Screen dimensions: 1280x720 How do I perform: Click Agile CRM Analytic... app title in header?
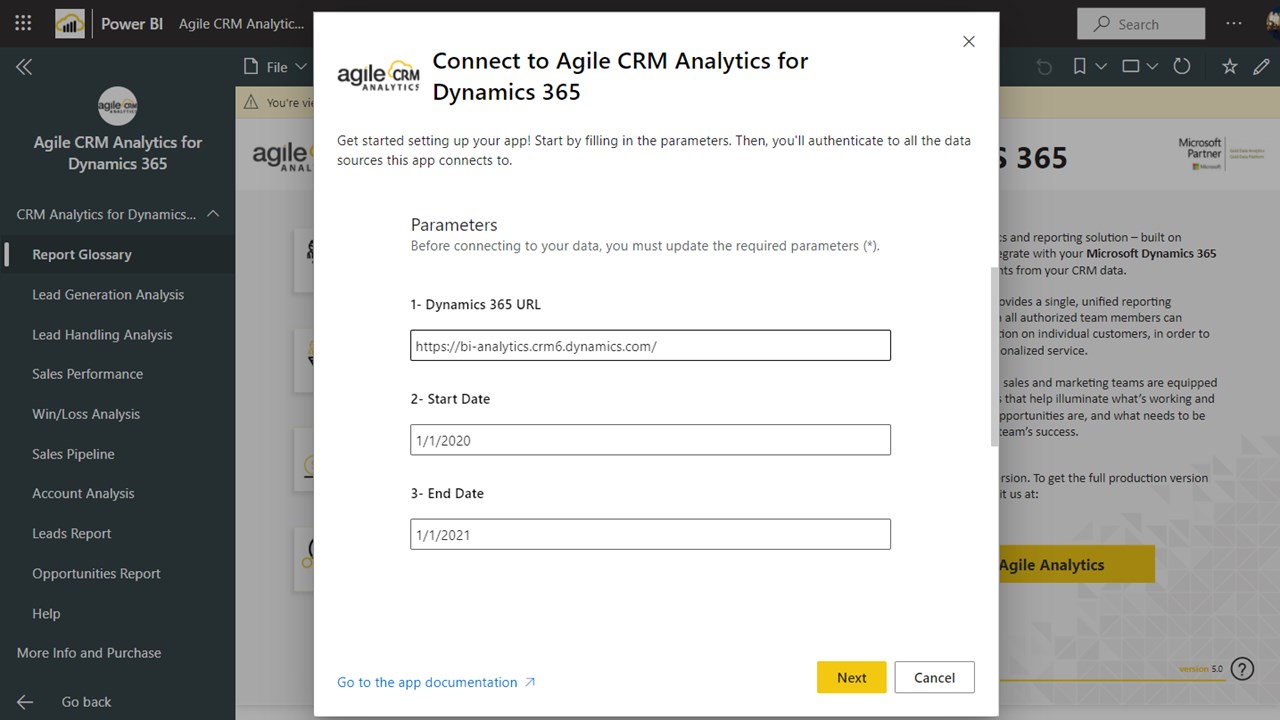tap(241, 24)
